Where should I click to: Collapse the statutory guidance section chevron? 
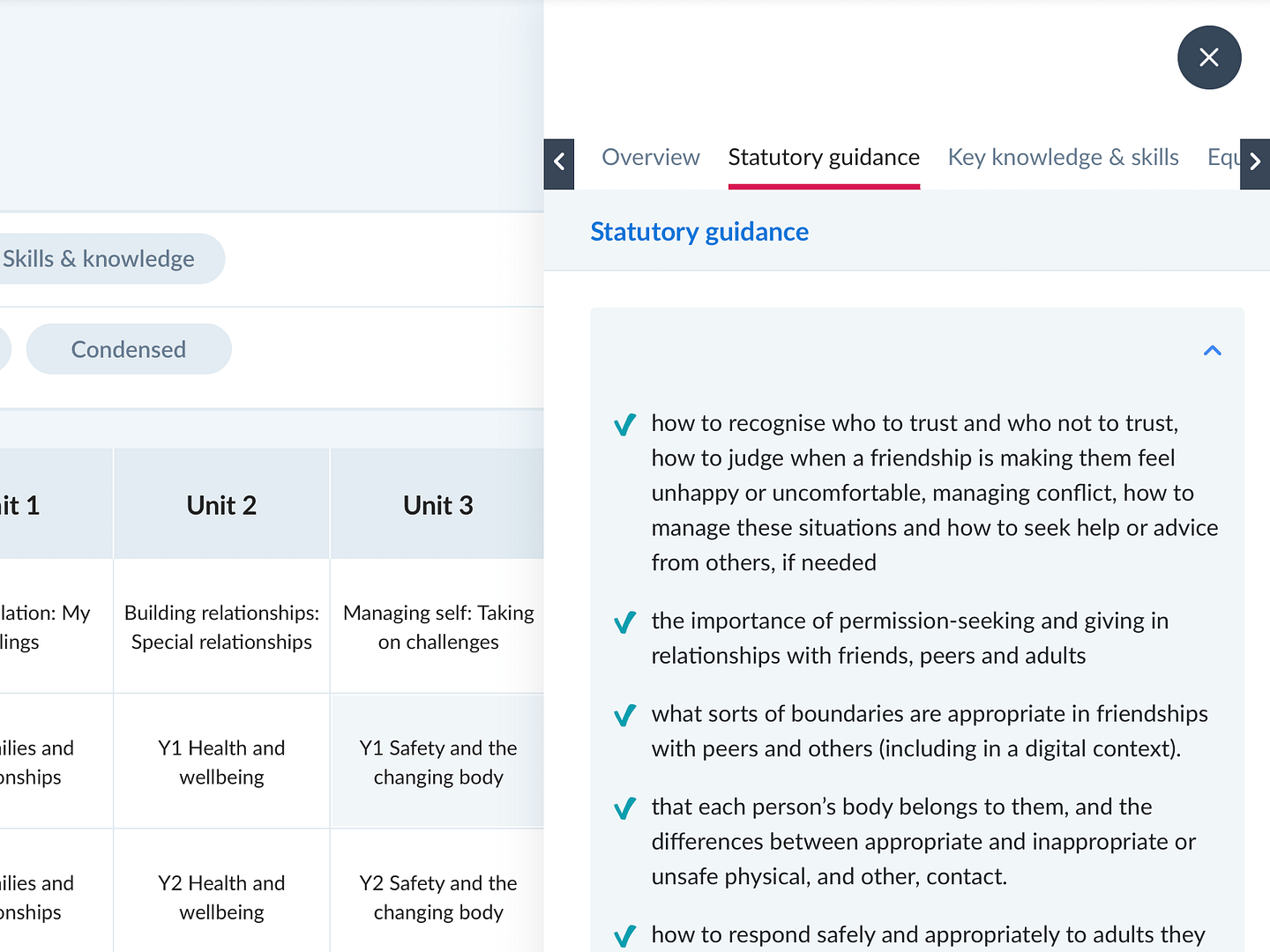pyautogui.click(x=1213, y=351)
